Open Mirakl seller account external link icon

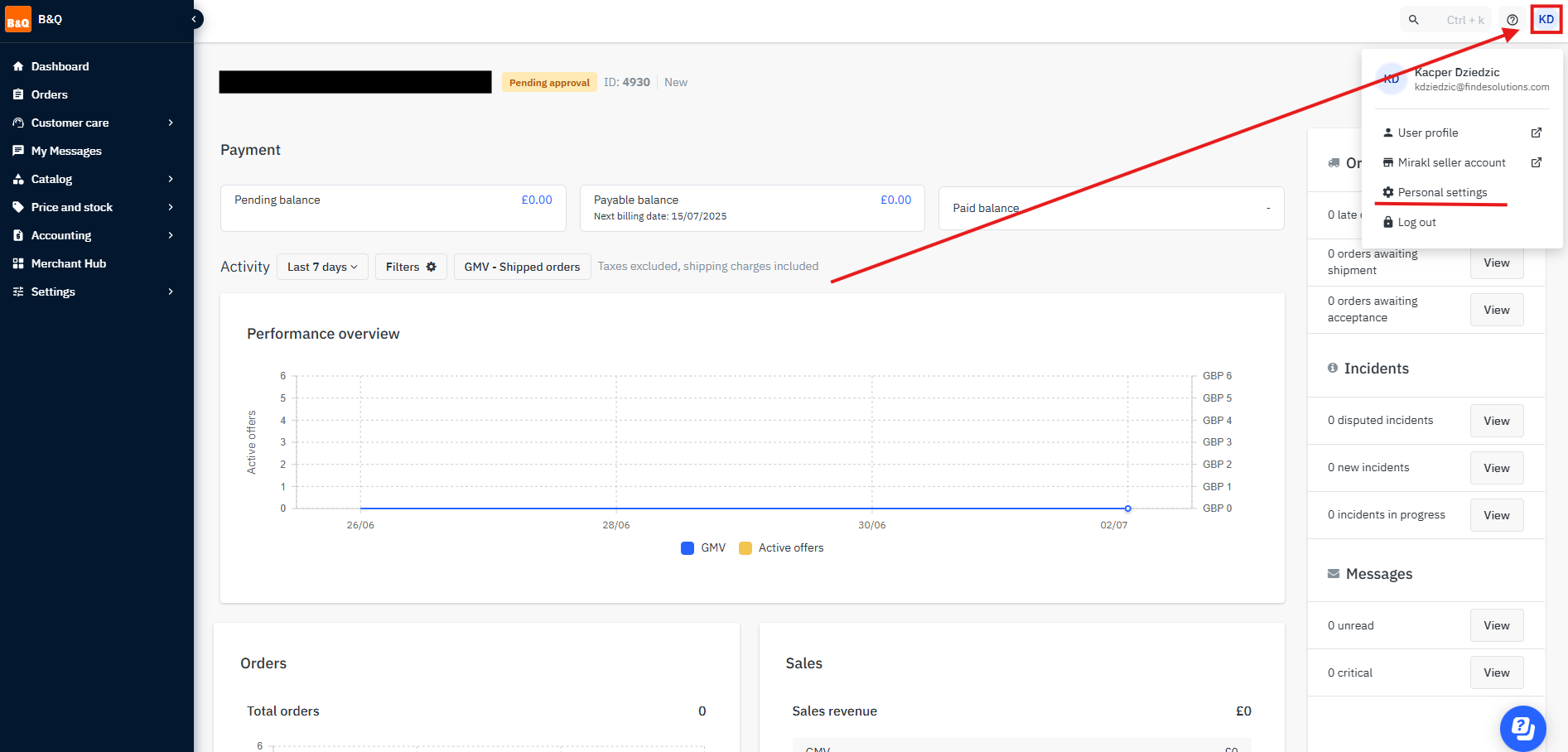click(1536, 162)
